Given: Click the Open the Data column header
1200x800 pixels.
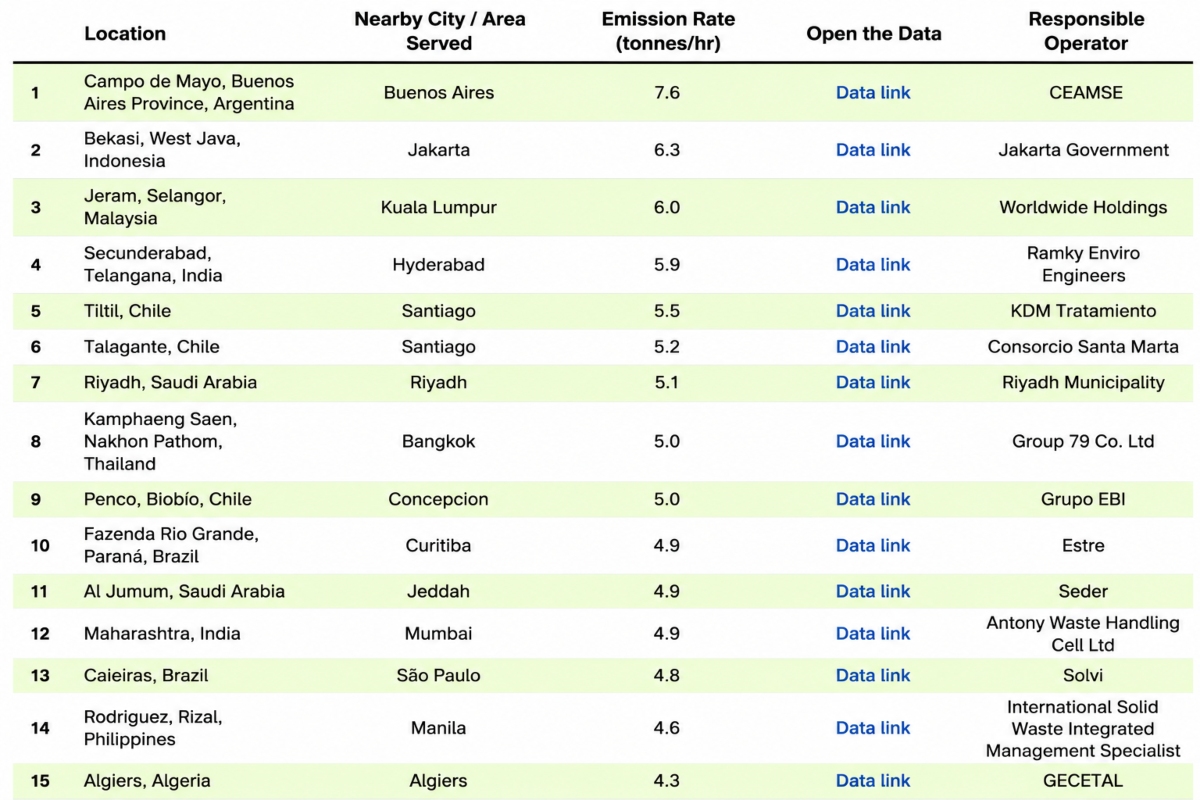Looking at the screenshot, I should (874, 33).
